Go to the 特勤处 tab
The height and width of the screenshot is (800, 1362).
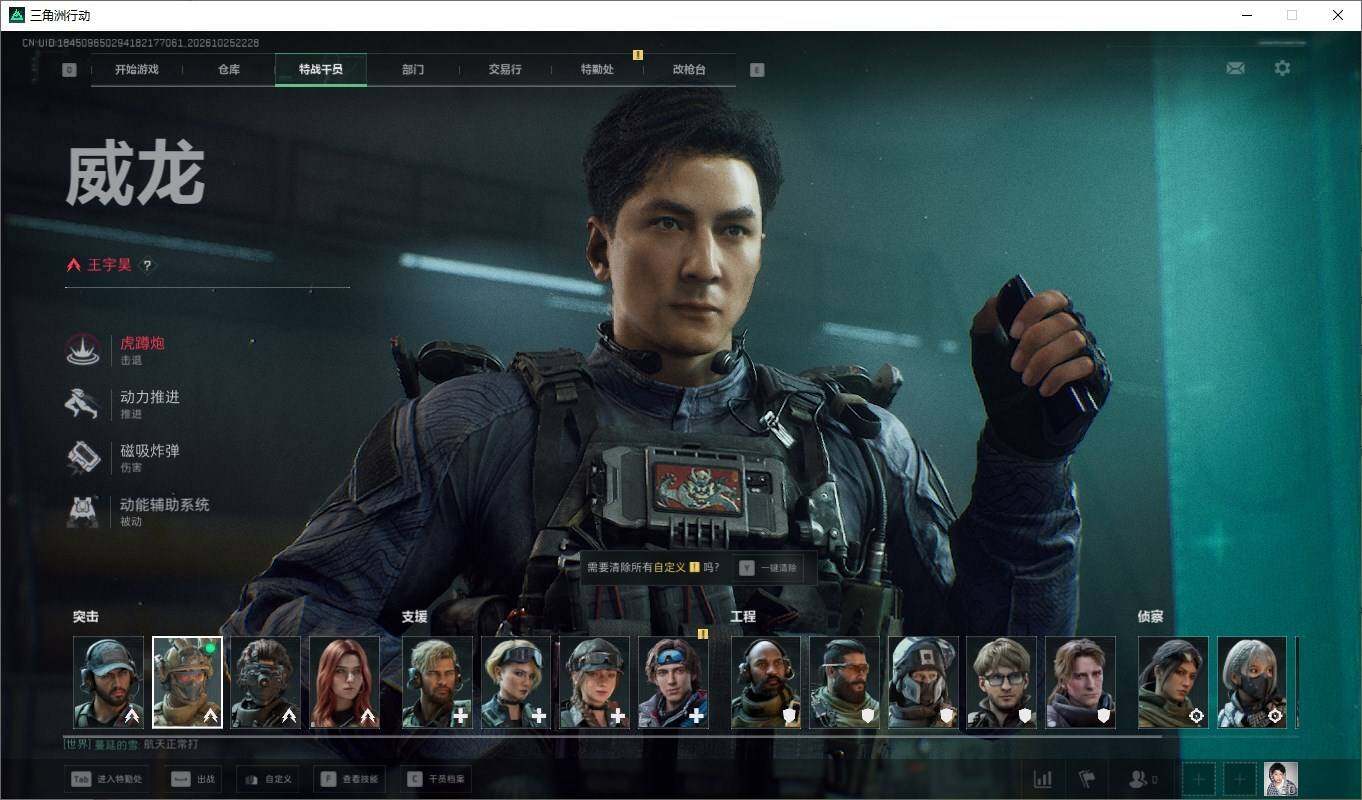click(x=597, y=70)
